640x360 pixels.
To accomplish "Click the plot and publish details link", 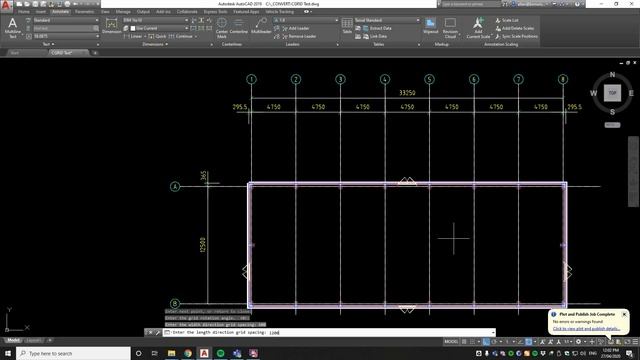I will [x=586, y=329].
